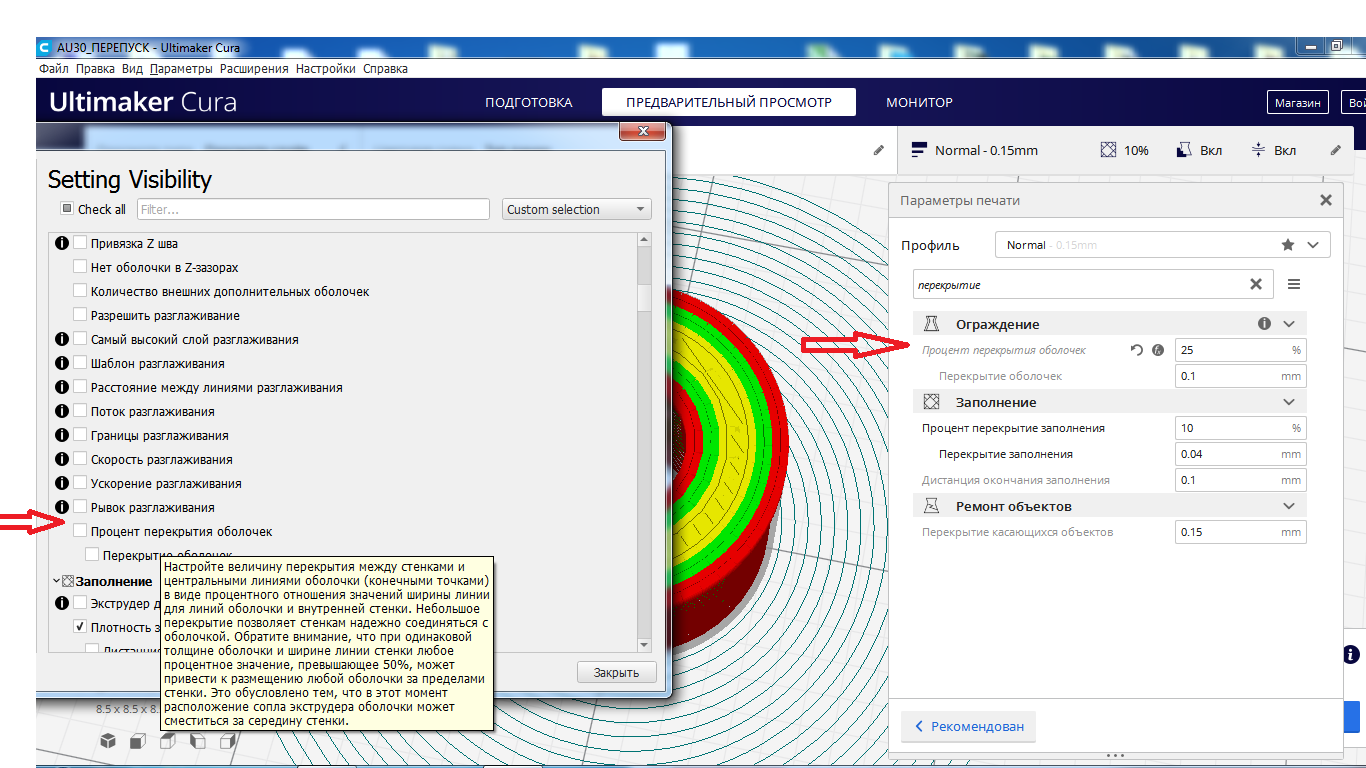The width and height of the screenshot is (1366, 768).
Task: Click the Filter input field
Action: [313, 209]
